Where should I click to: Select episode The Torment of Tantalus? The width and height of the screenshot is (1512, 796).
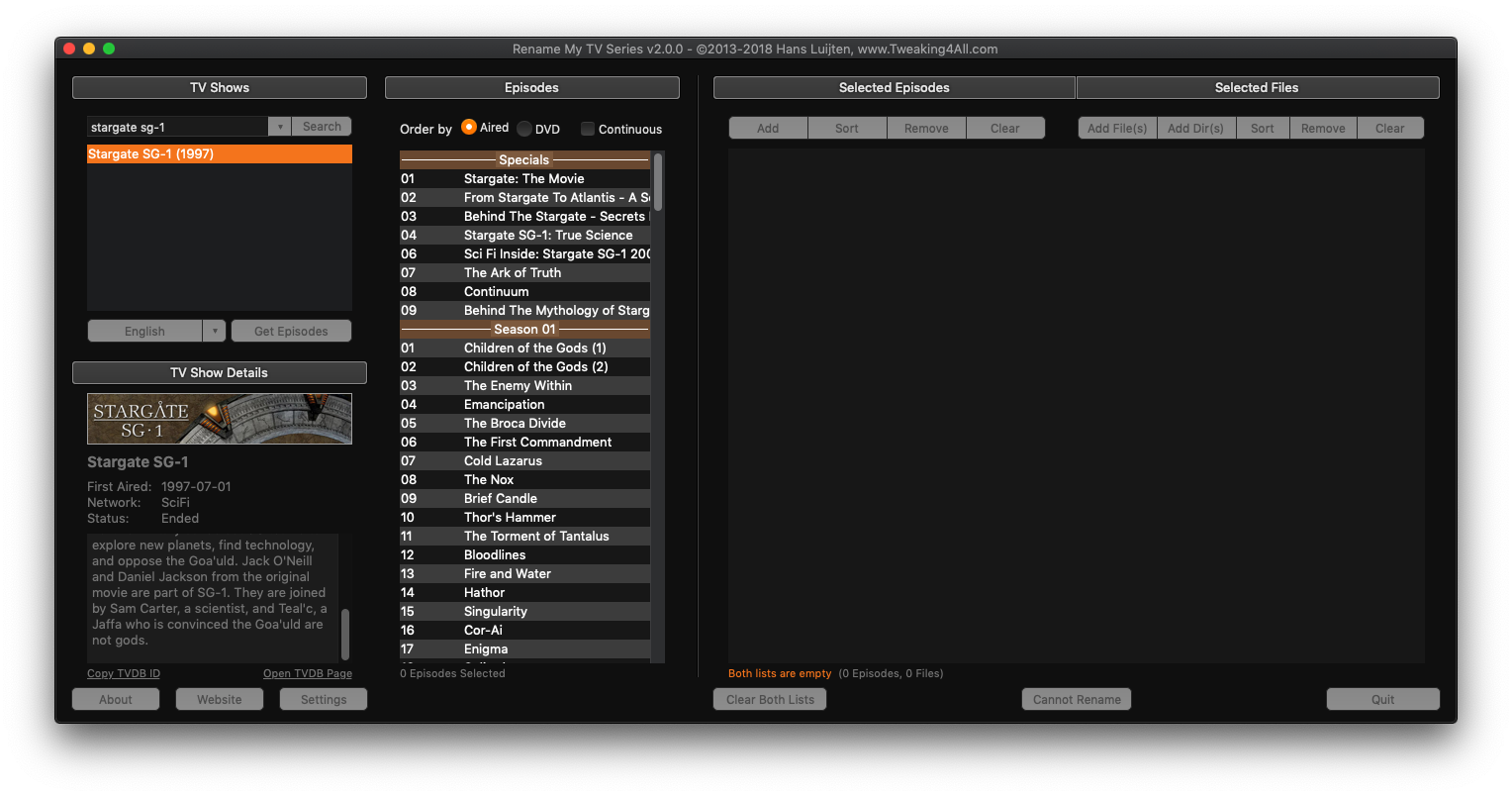tap(524, 536)
